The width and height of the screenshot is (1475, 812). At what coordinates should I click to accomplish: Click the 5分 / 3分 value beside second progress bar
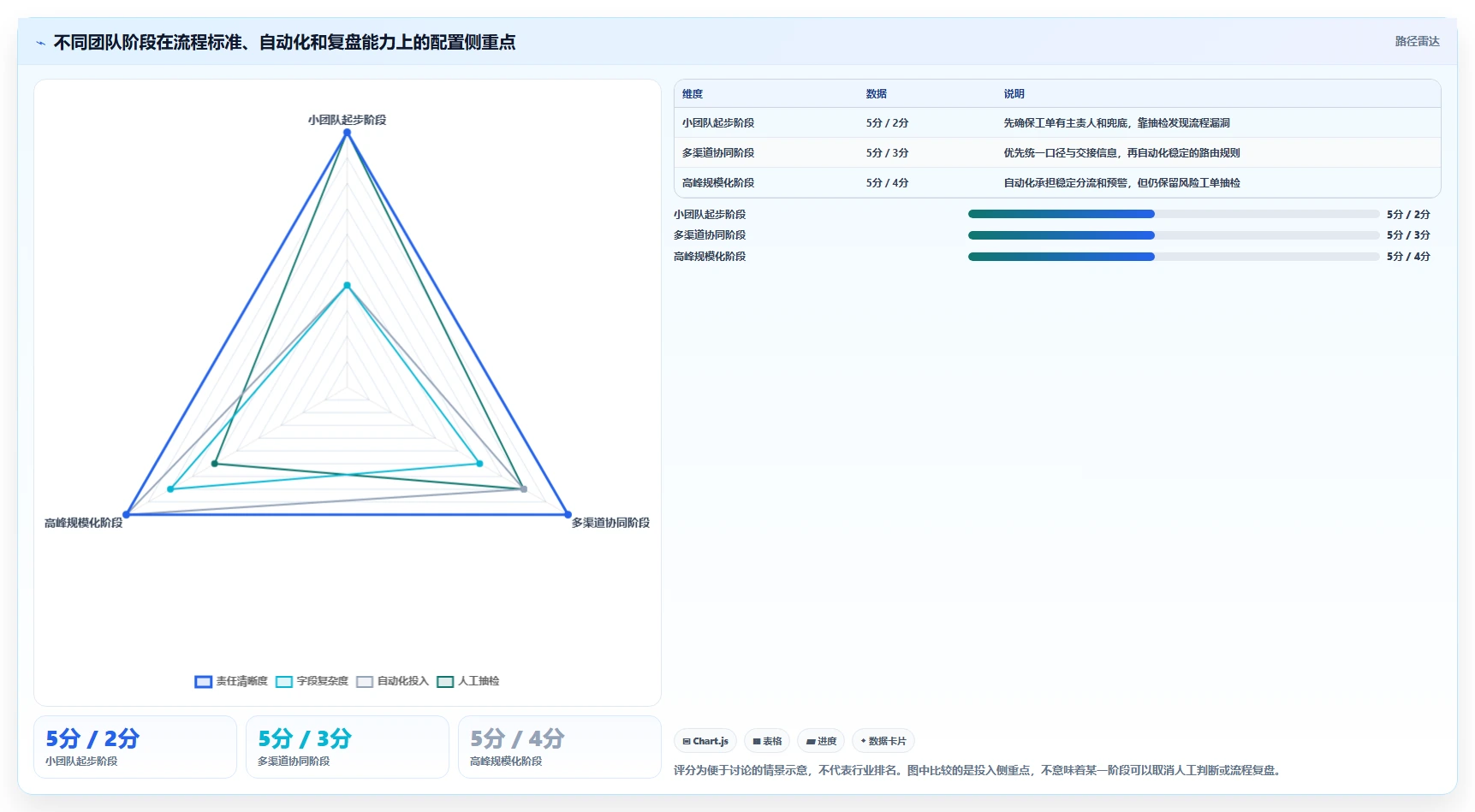pyautogui.click(x=1408, y=235)
